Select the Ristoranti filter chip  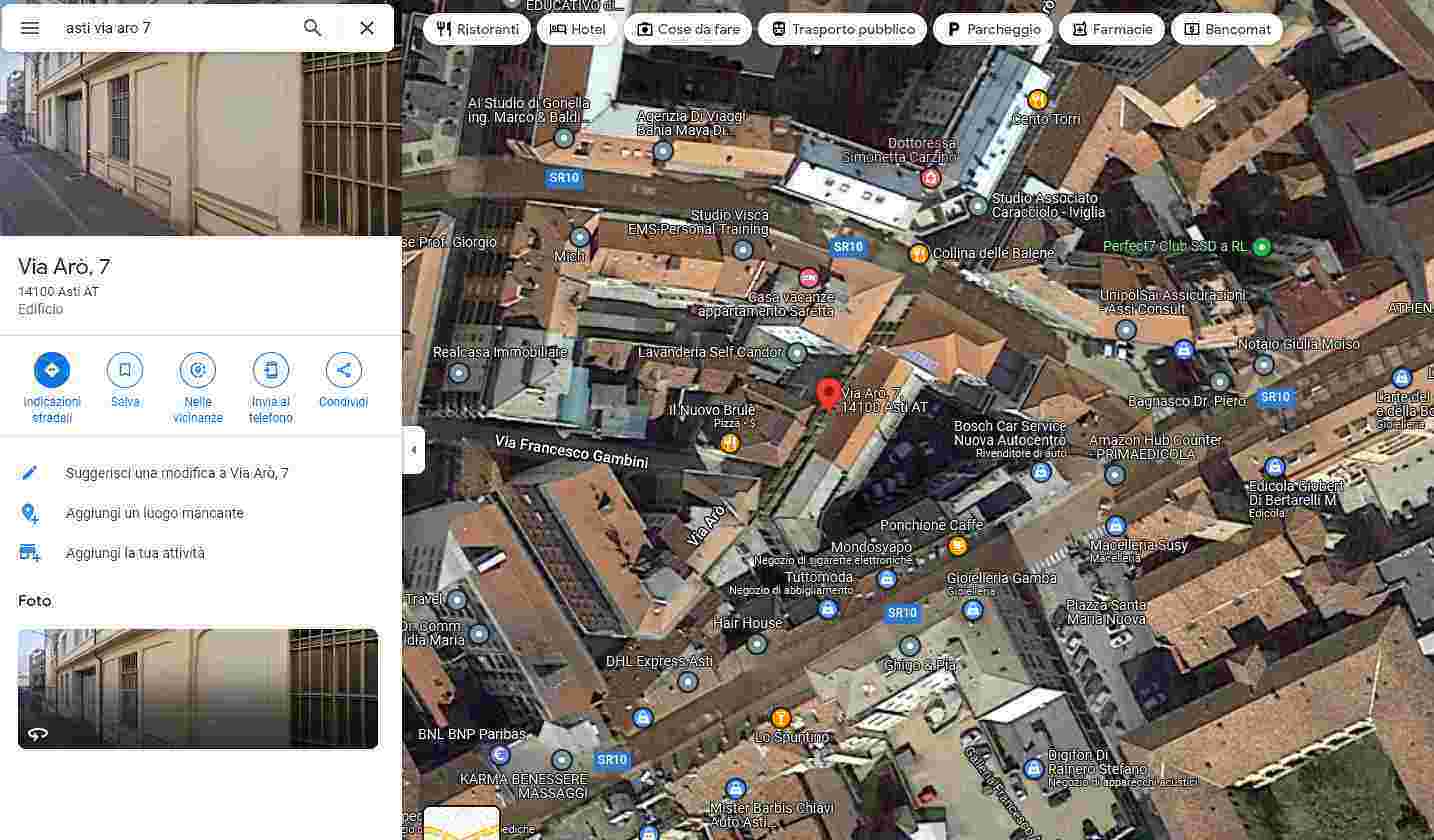(478, 29)
